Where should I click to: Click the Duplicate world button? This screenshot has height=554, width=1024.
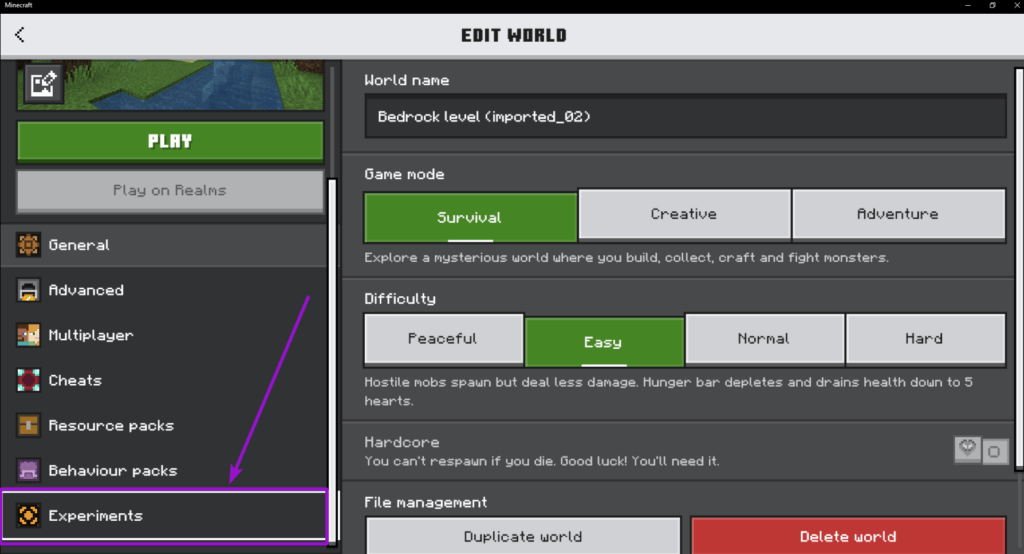522,536
